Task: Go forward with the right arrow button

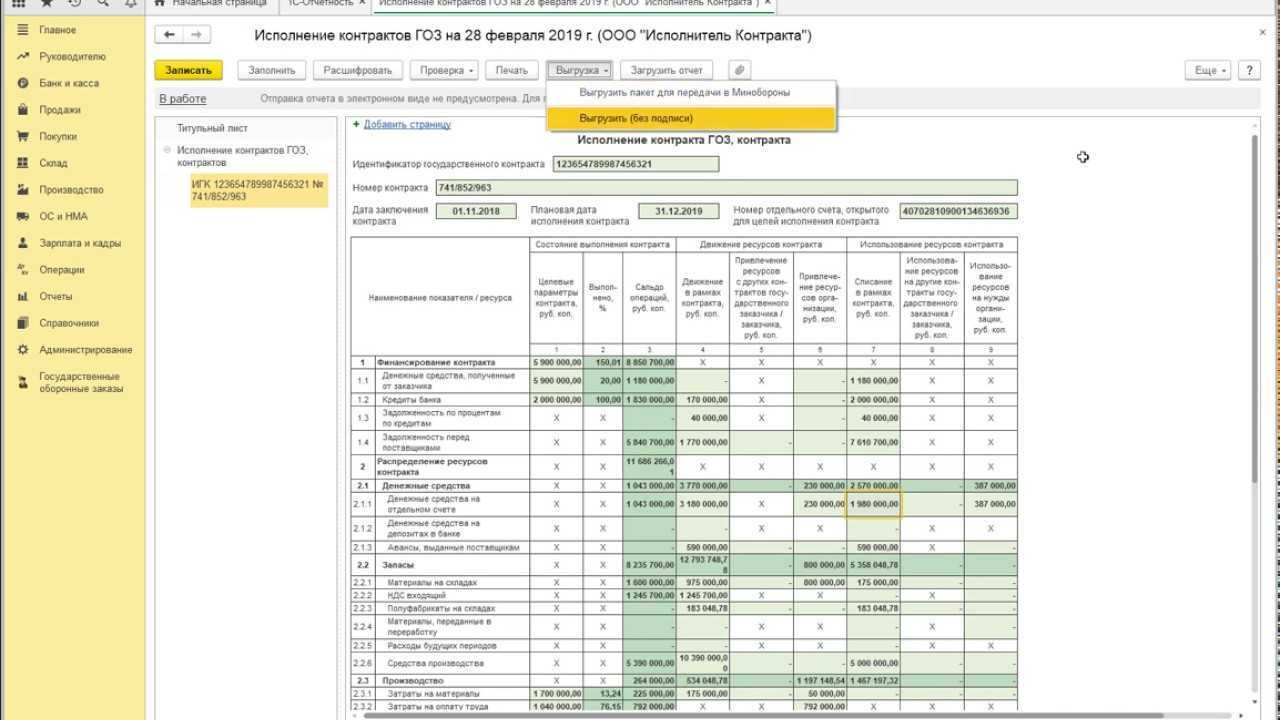Action: click(196, 35)
